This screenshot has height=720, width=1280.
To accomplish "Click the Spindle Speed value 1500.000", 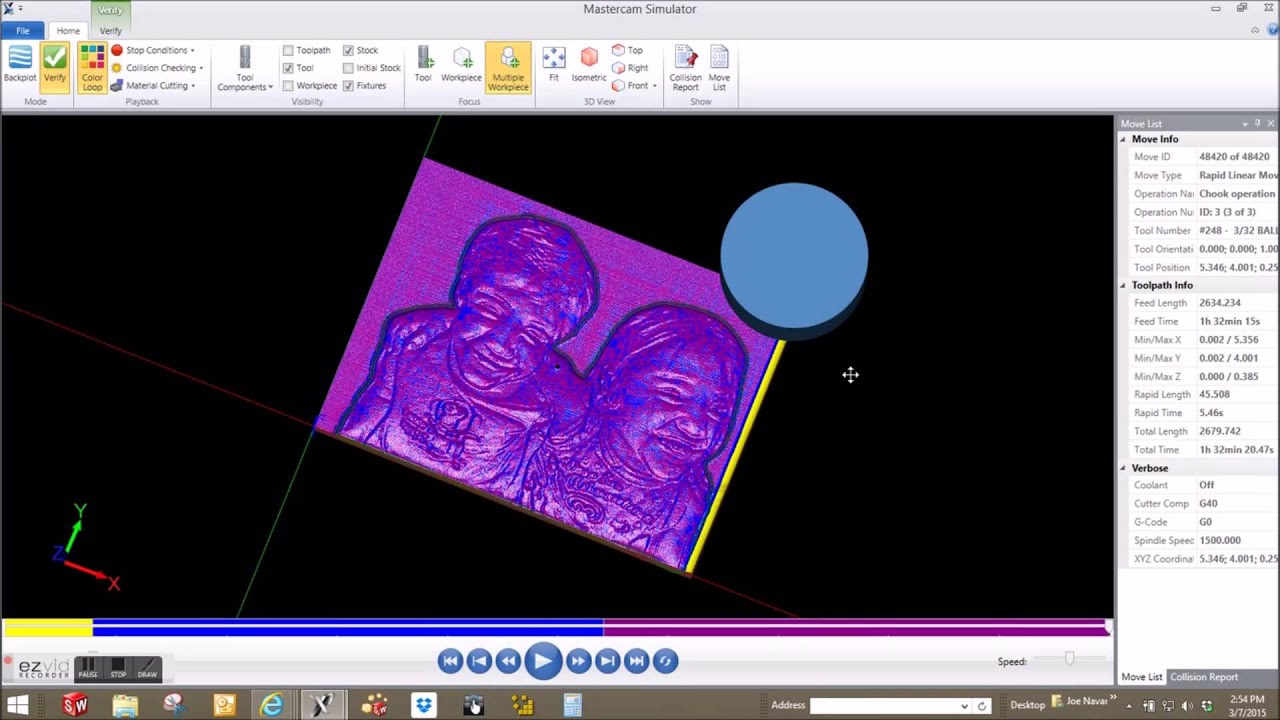I will (1220, 540).
